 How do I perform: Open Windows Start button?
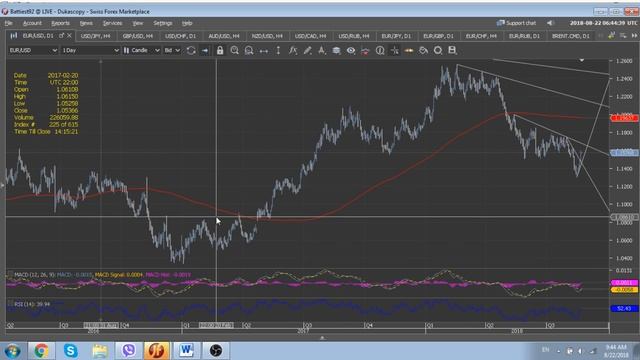pos(12,351)
